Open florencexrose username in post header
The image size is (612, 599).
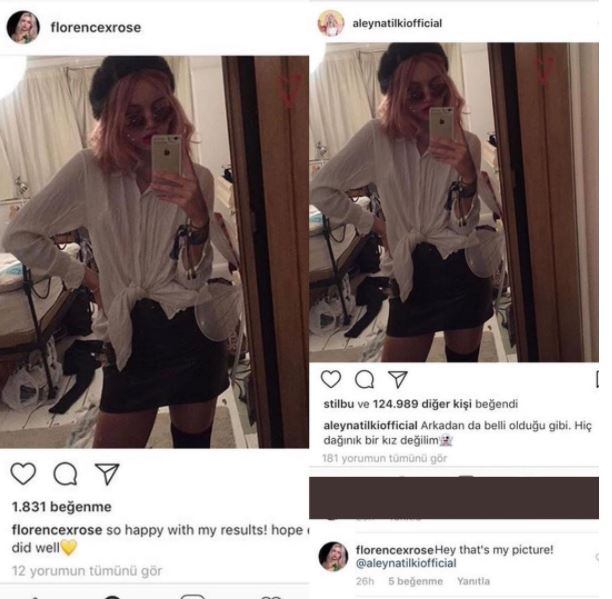pyautogui.click(x=96, y=28)
